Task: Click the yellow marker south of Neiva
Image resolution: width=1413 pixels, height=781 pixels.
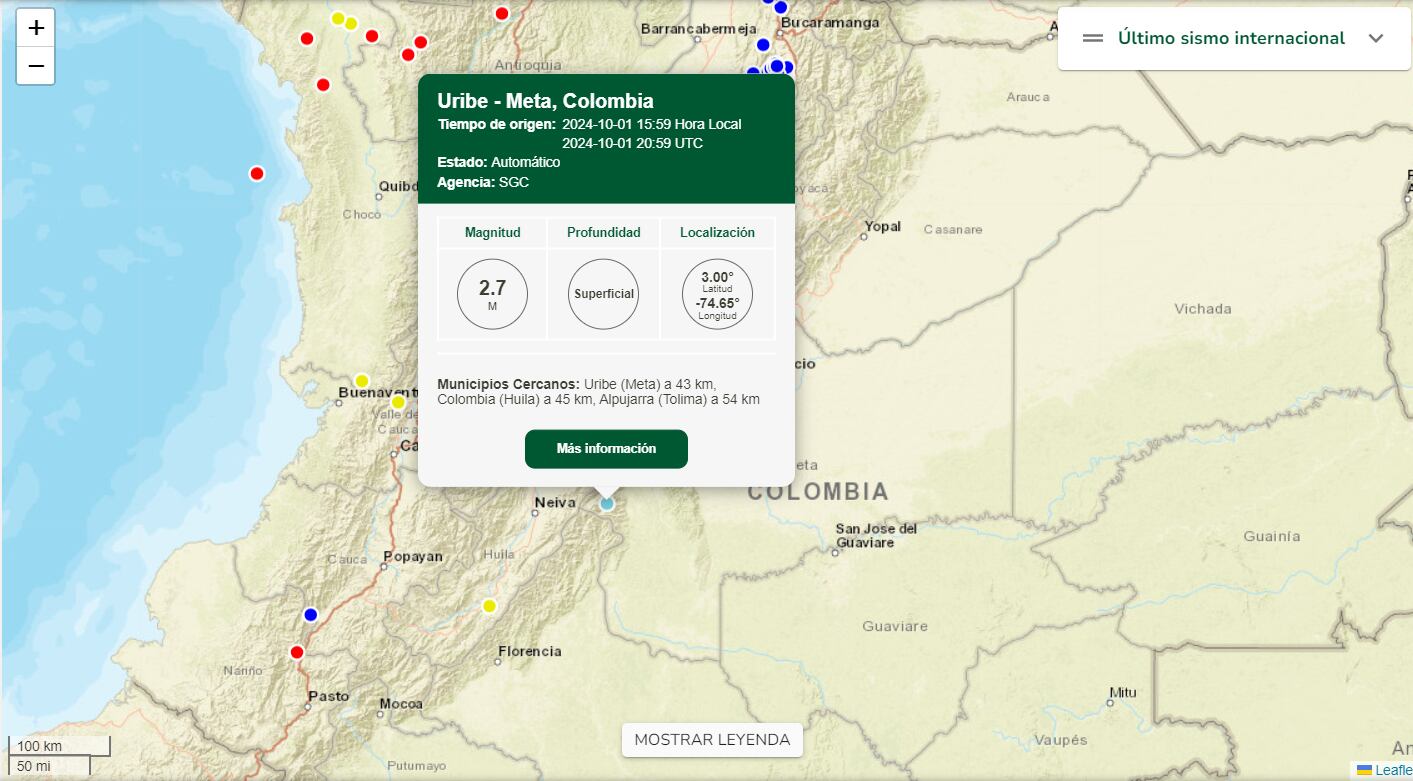Action: tap(489, 605)
